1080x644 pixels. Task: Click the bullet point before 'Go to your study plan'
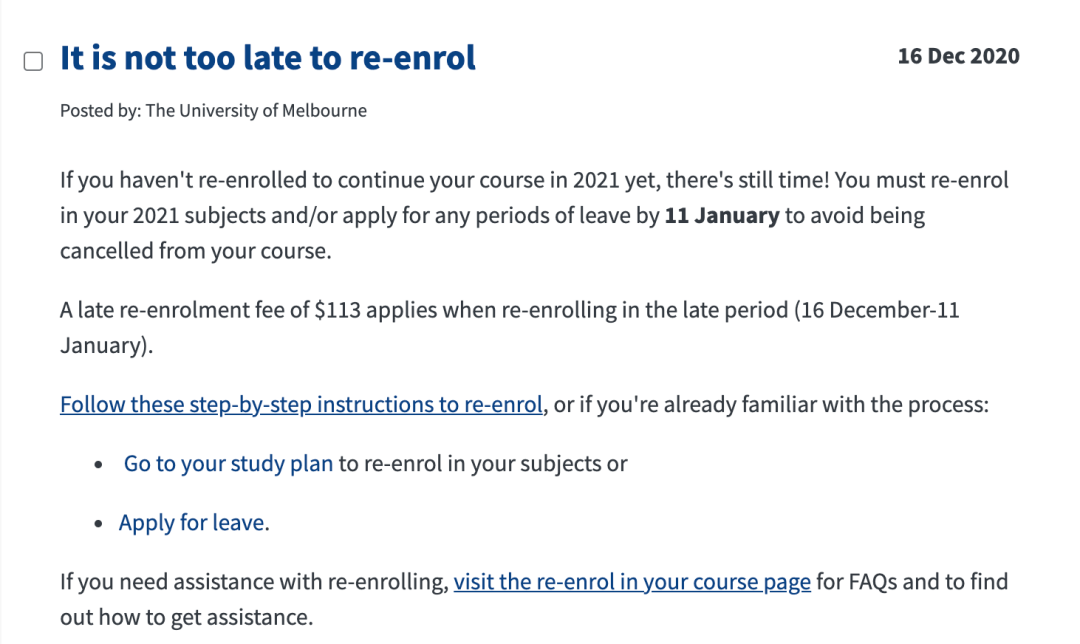click(x=98, y=465)
